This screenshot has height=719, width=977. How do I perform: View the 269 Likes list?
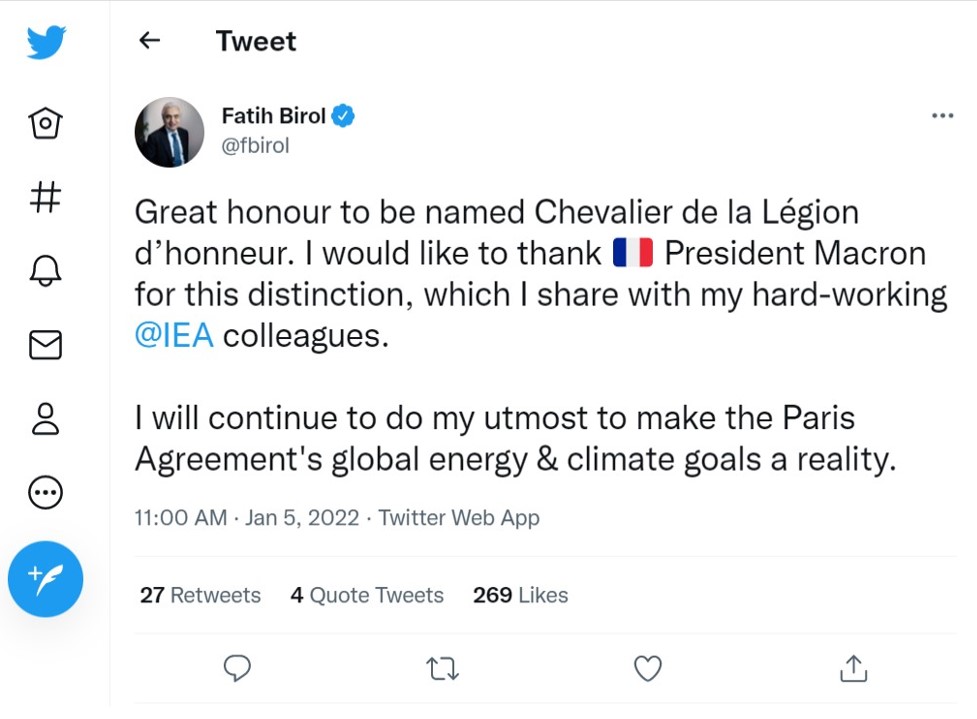pyautogui.click(x=520, y=595)
